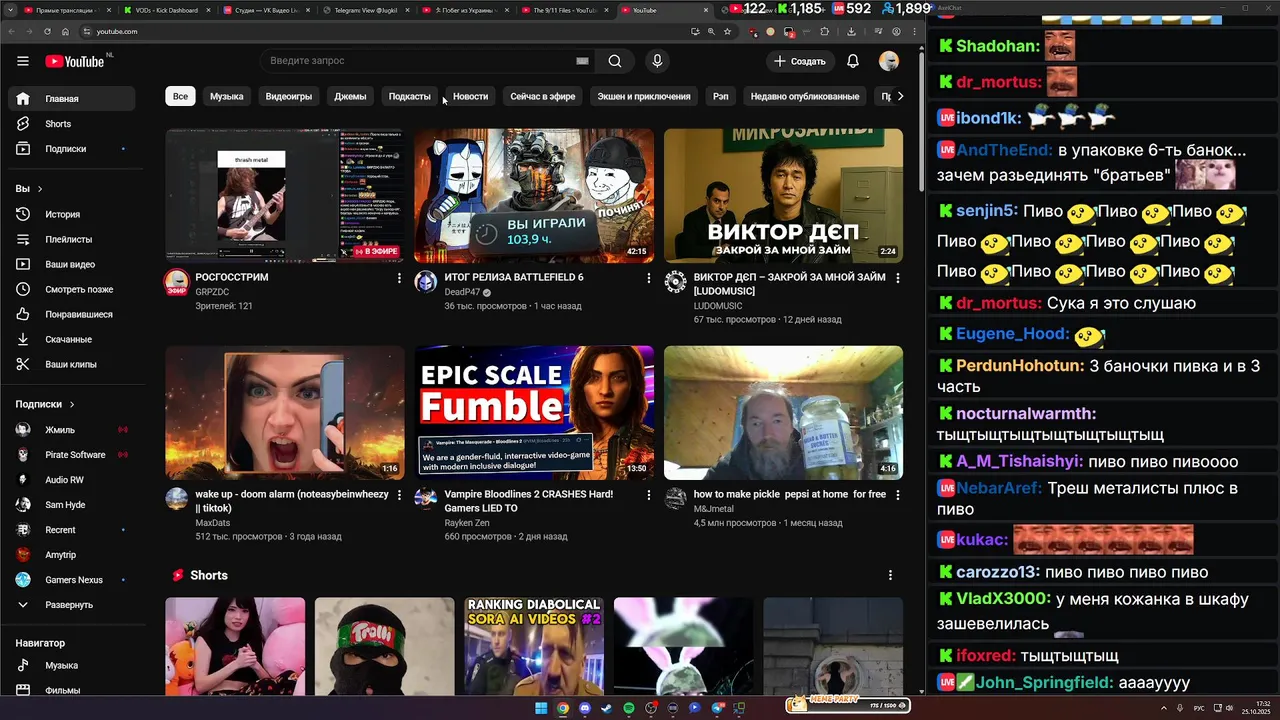Open options menu for ИТОГ РЕЛИЗА BATTLEFIELD 6
This screenshot has width=1280, height=720.
tap(648, 278)
